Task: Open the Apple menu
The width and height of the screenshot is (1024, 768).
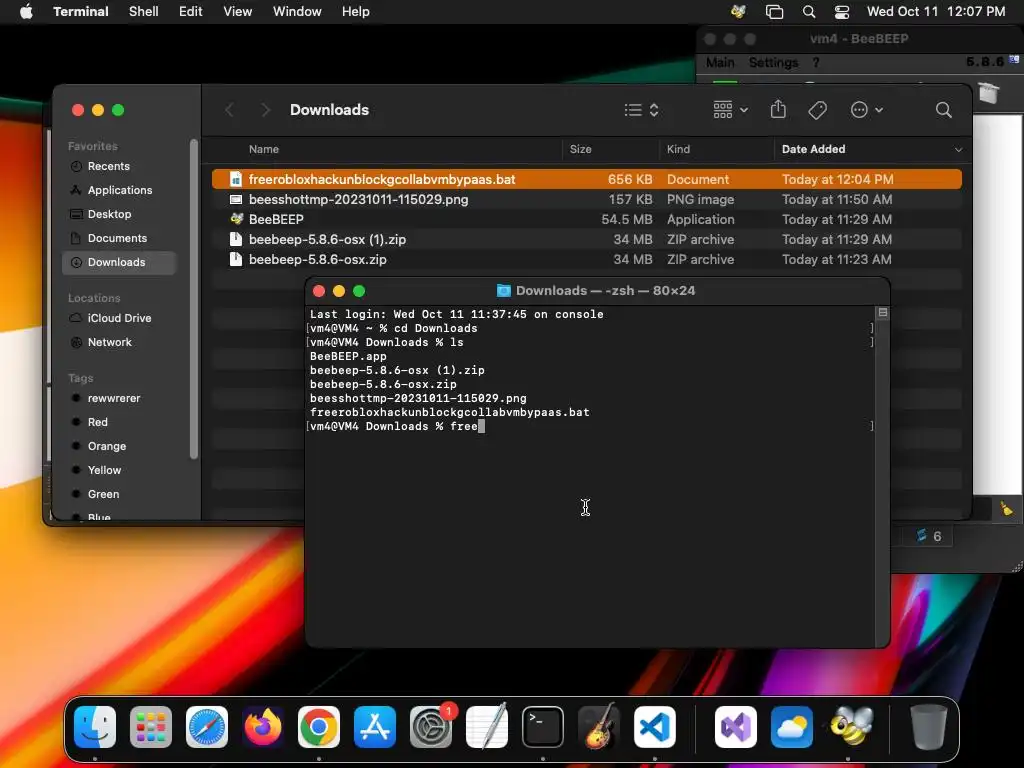Action: [x=26, y=12]
